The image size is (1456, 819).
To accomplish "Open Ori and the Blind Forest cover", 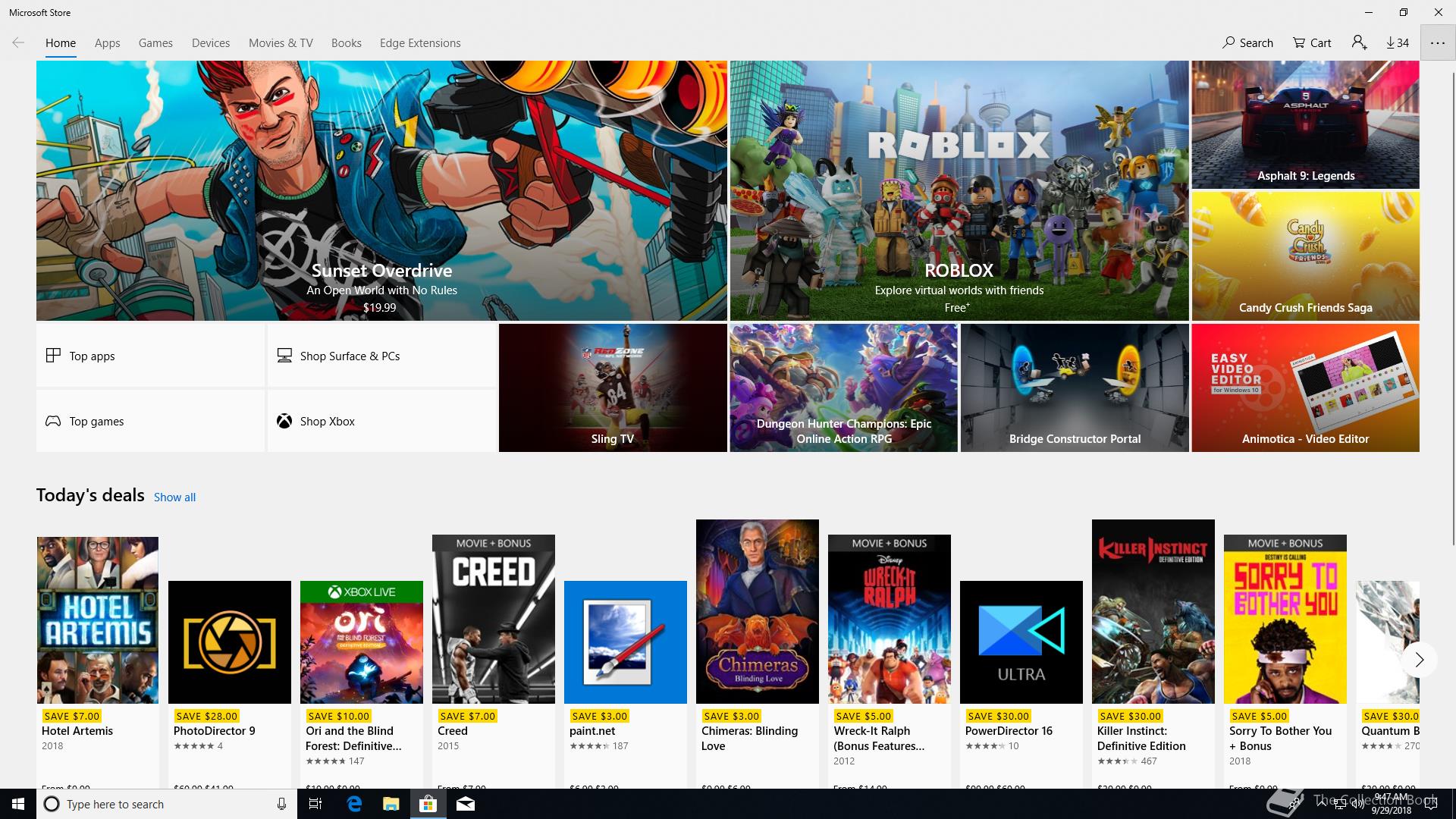I will point(362,642).
